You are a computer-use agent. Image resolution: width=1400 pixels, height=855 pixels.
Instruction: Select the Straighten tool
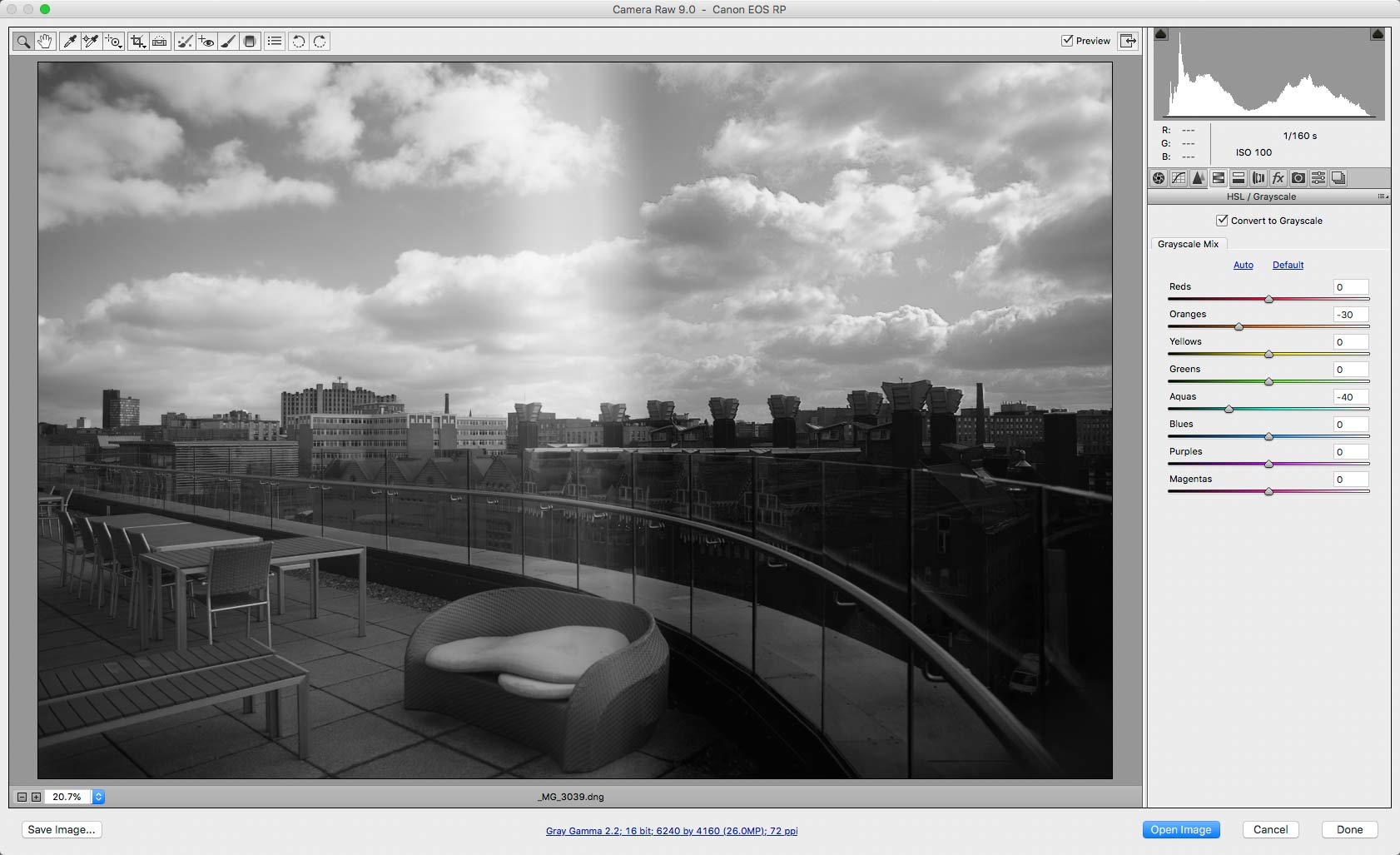pos(160,41)
